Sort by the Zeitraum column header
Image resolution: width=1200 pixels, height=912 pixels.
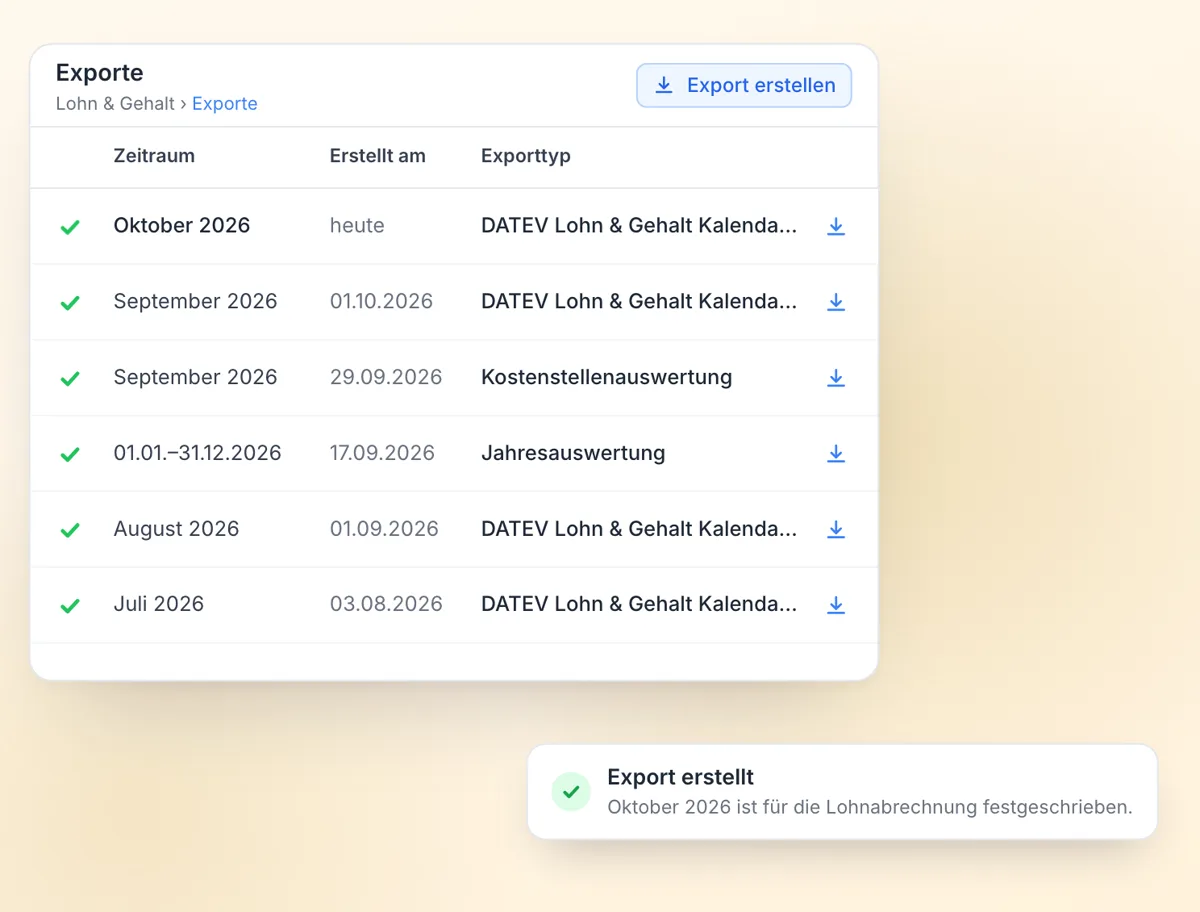(154, 156)
